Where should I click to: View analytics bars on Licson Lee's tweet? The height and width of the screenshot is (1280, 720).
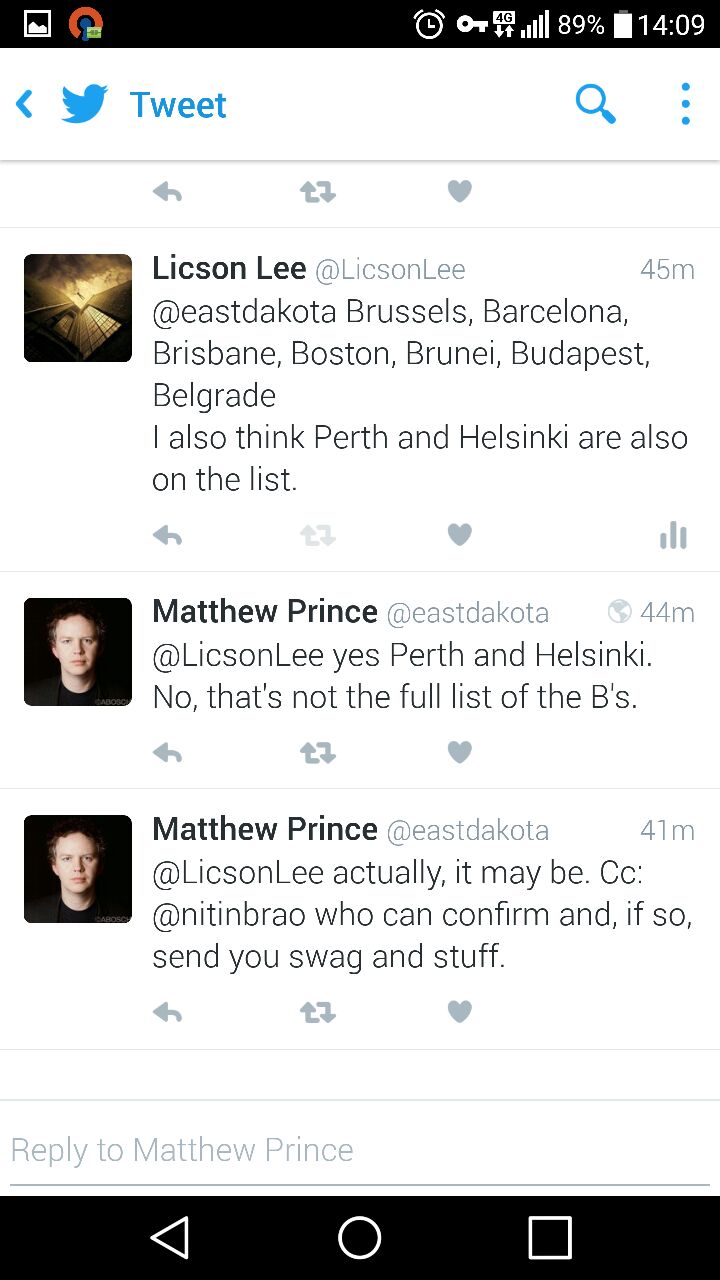tap(673, 536)
